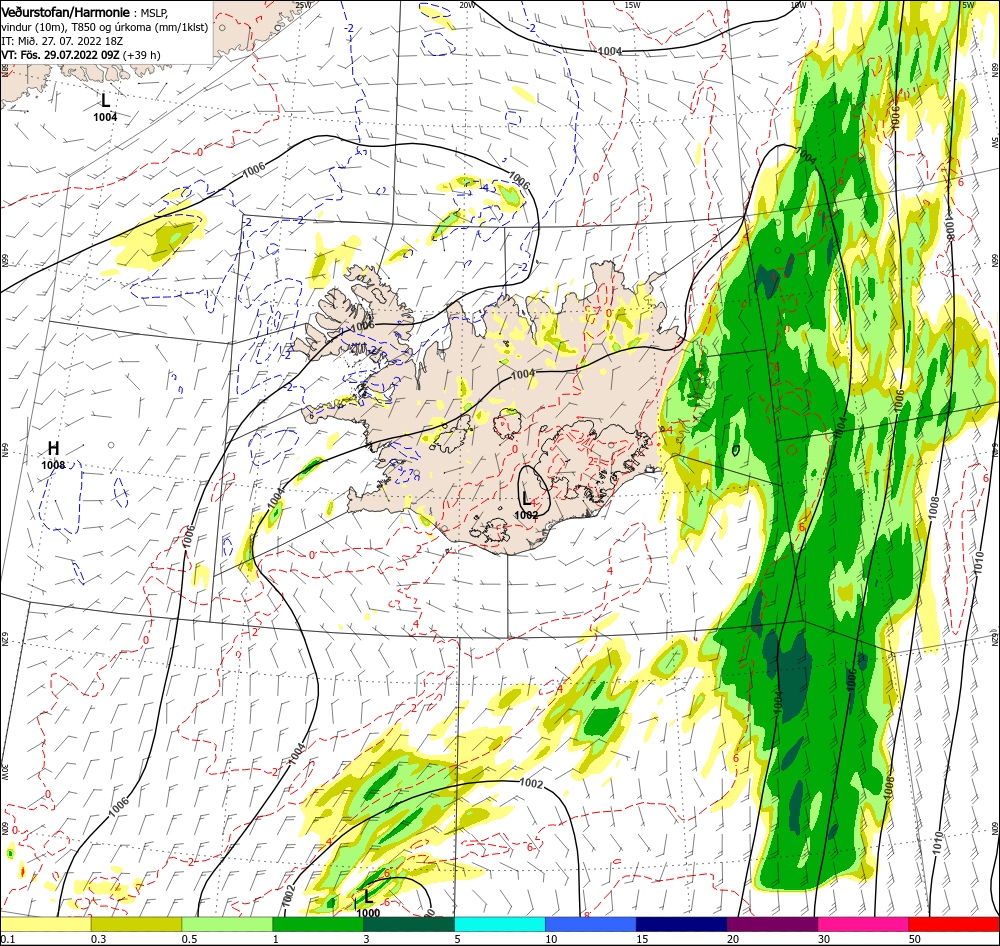Screen dimensions: 1000x946
Task: Click the yellow 0.1 mm legend swatch
Action: click(45, 925)
